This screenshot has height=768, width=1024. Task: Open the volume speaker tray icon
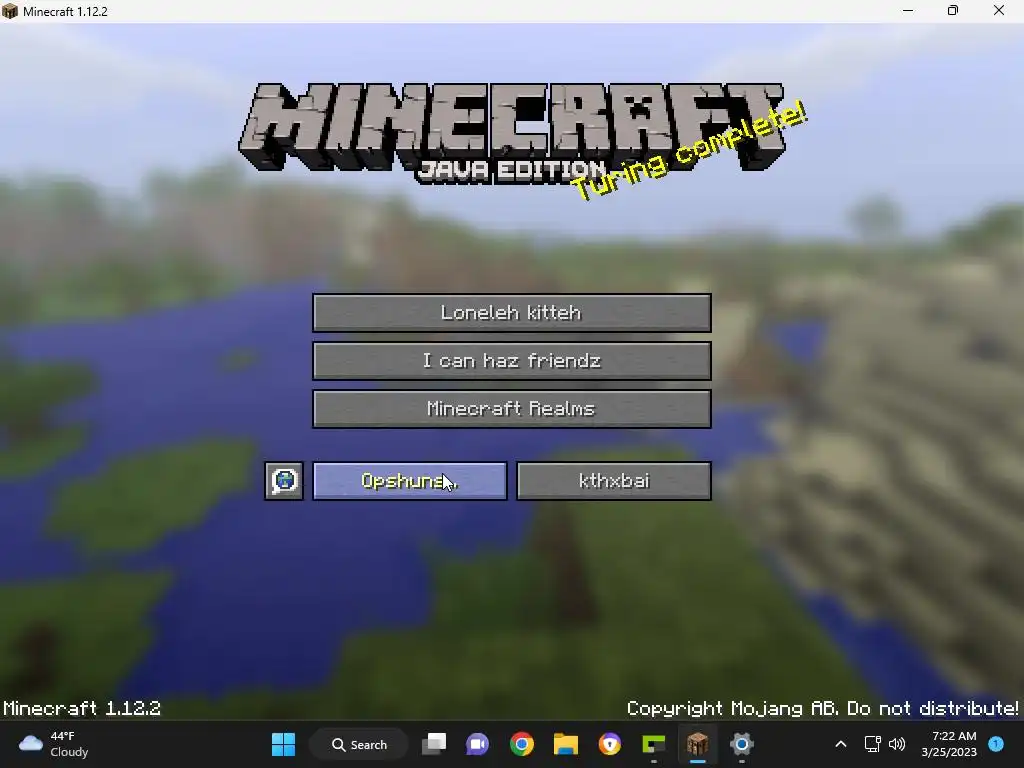897,744
